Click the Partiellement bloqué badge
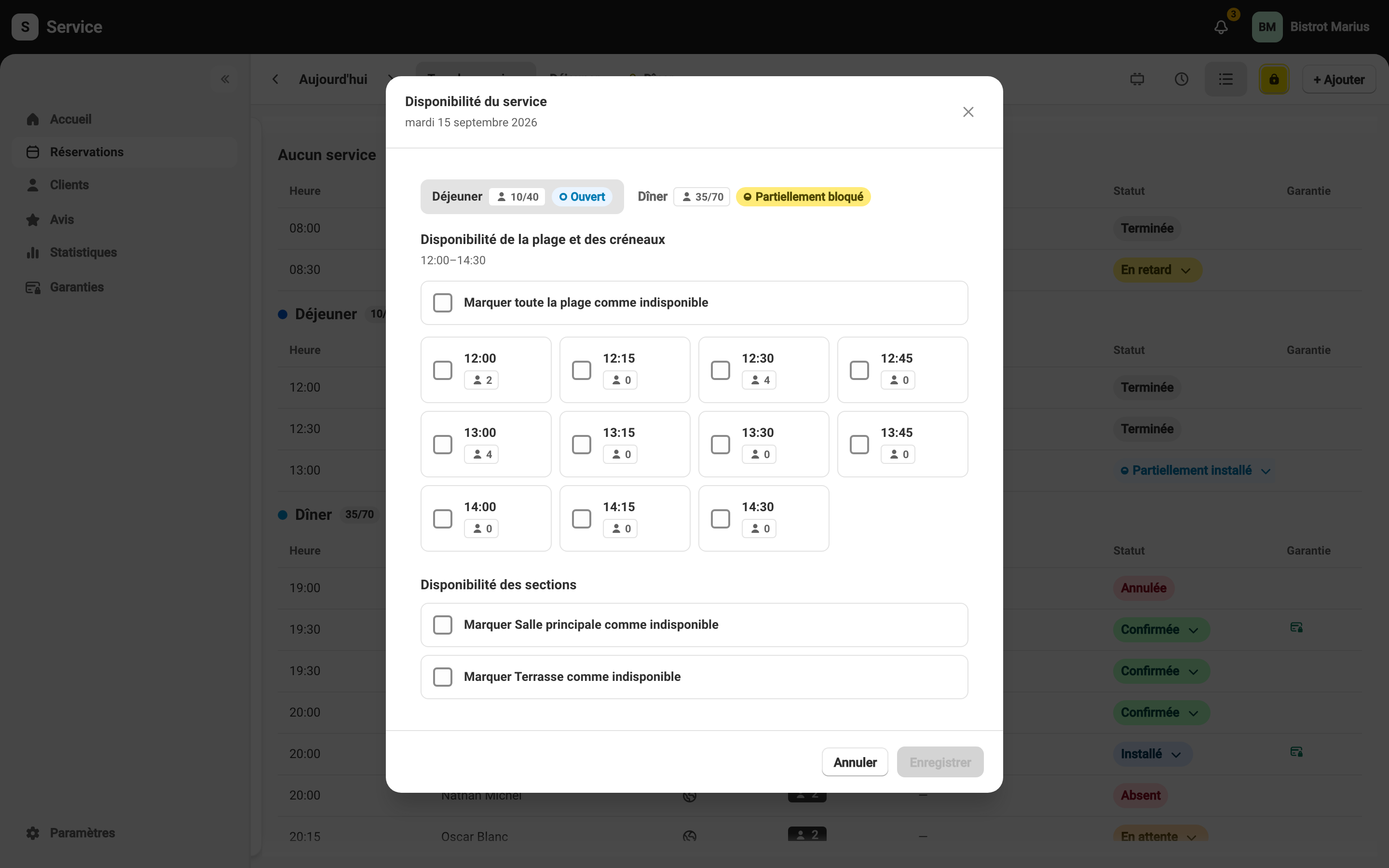The image size is (1389, 868). [x=803, y=197]
